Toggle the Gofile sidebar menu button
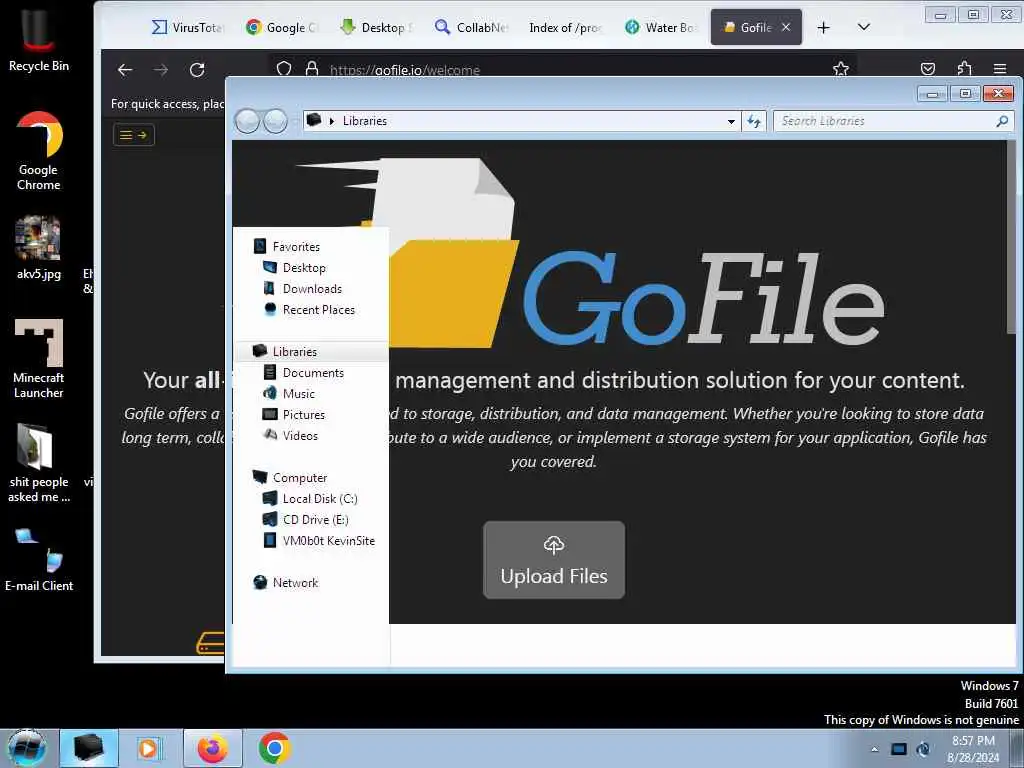The height and width of the screenshot is (768, 1024). [134, 135]
